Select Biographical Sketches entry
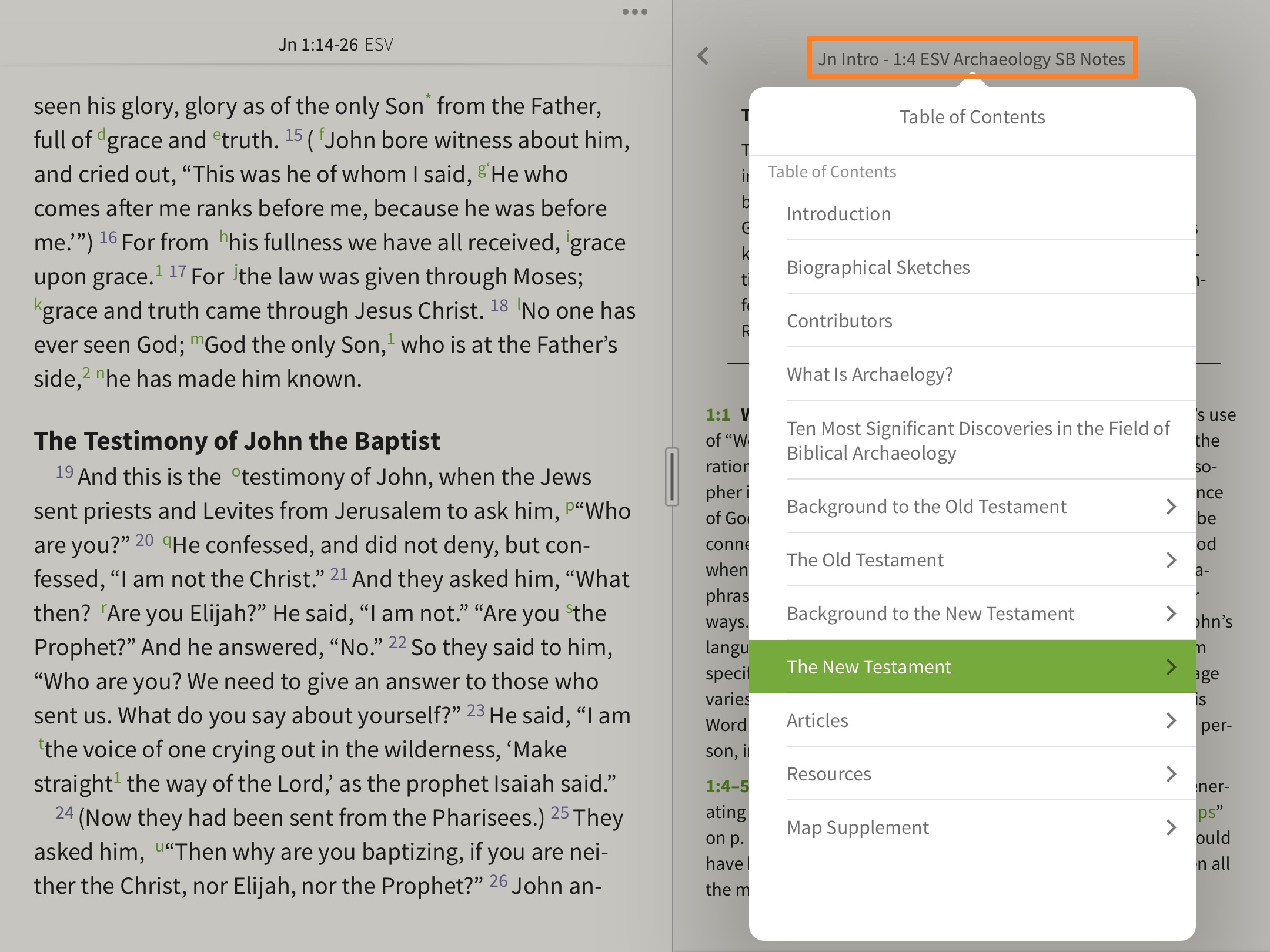Image resolution: width=1270 pixels, height=952 pixels. coord(972,267)
